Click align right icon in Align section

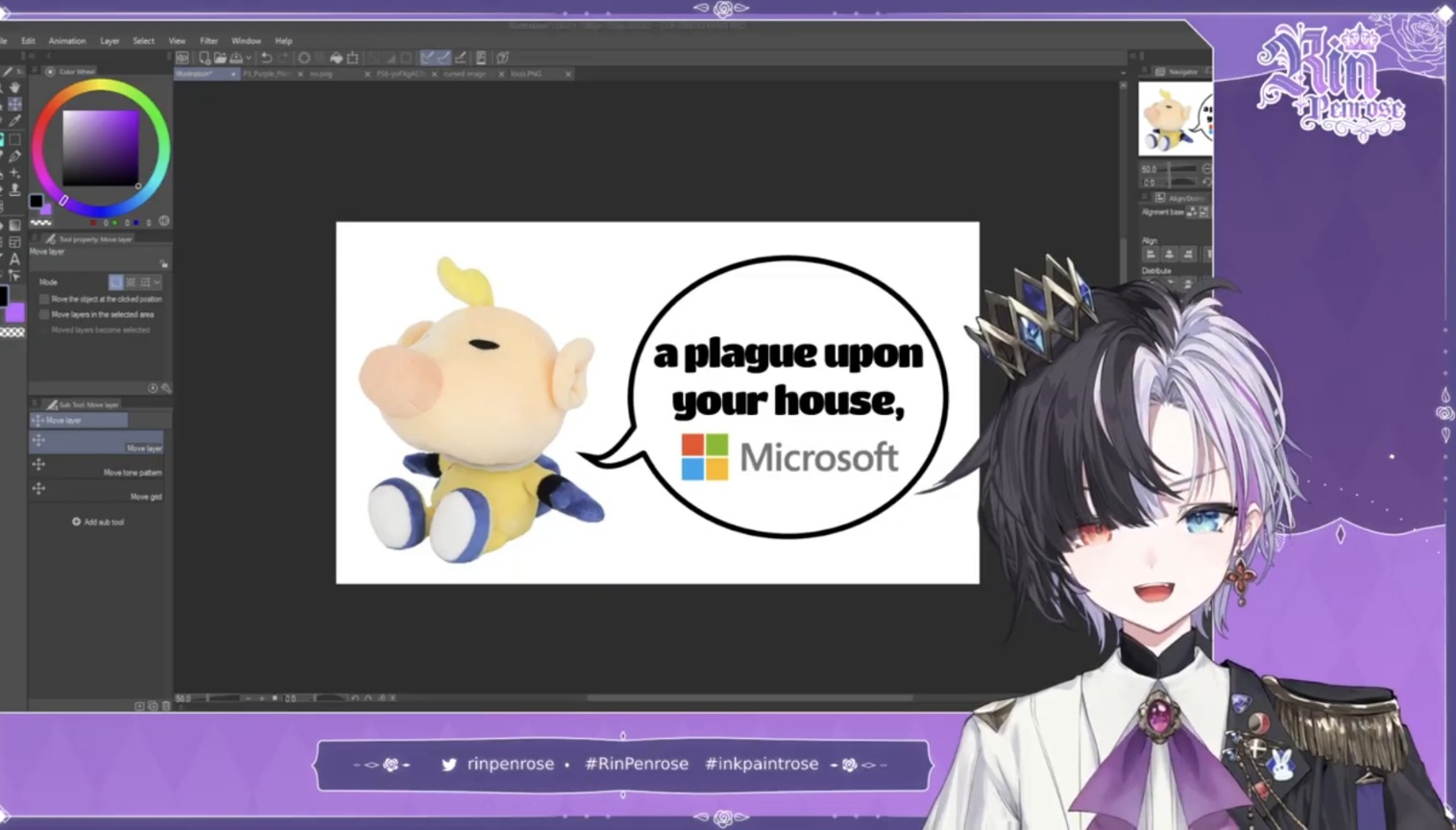click(x=1188, y=254)
